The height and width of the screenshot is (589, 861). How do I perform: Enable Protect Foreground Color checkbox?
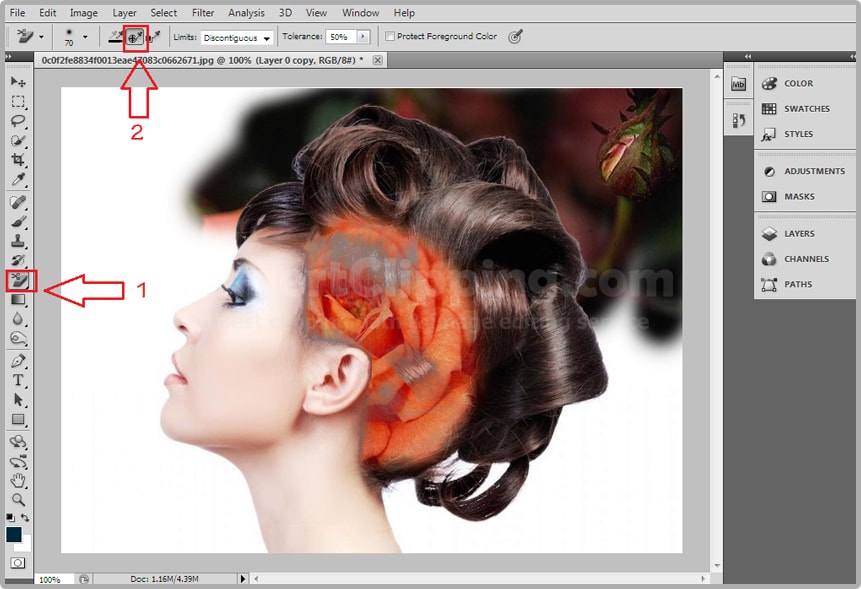(390, 37)
